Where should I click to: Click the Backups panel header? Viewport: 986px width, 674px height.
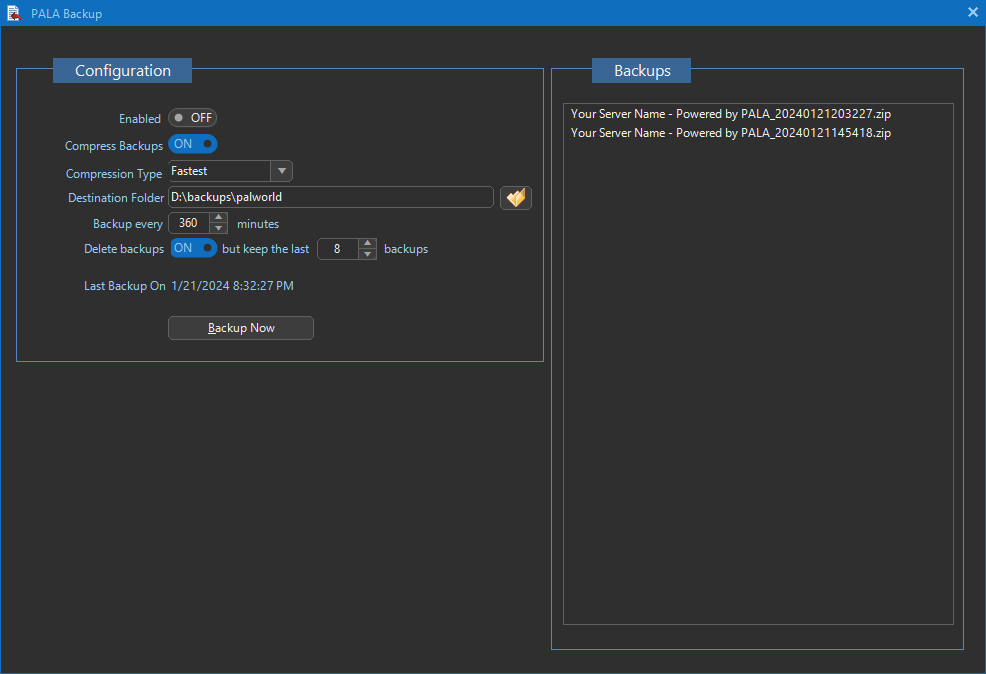(x=641, y=70)
